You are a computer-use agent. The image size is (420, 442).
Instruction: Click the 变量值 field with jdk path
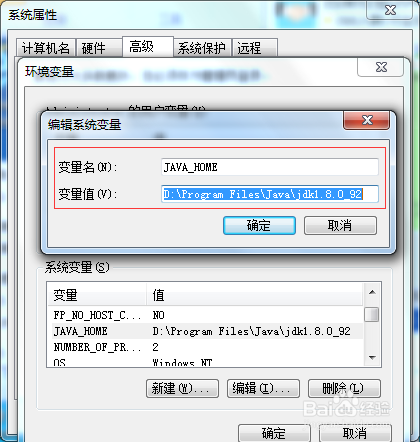click(270, 194)
